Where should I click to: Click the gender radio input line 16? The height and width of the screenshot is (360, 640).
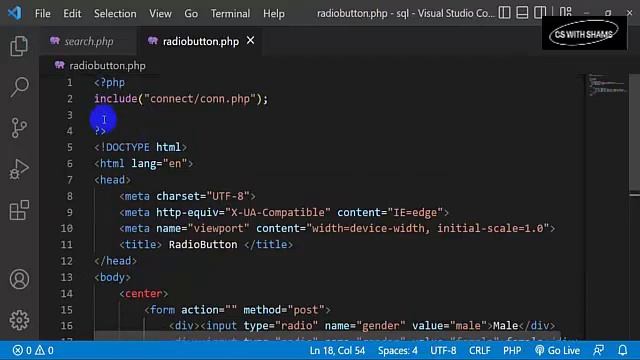(x=362, y=326)
